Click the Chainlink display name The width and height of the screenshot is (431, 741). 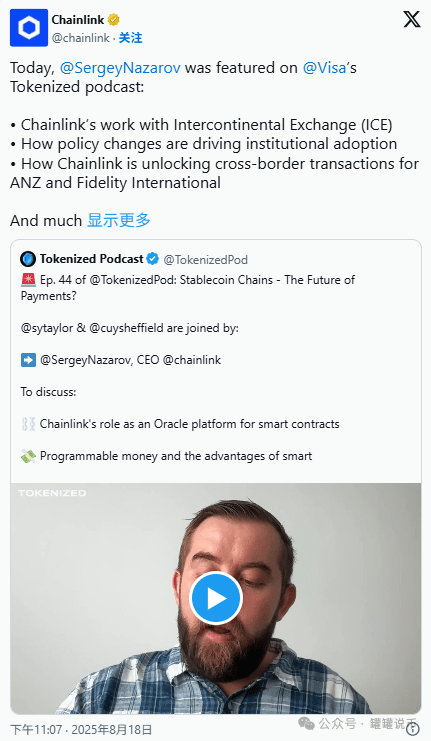(78, 20)
